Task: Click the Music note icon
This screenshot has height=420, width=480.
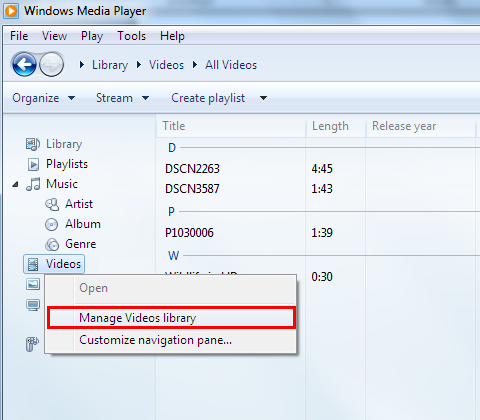Action: point(33,184)
